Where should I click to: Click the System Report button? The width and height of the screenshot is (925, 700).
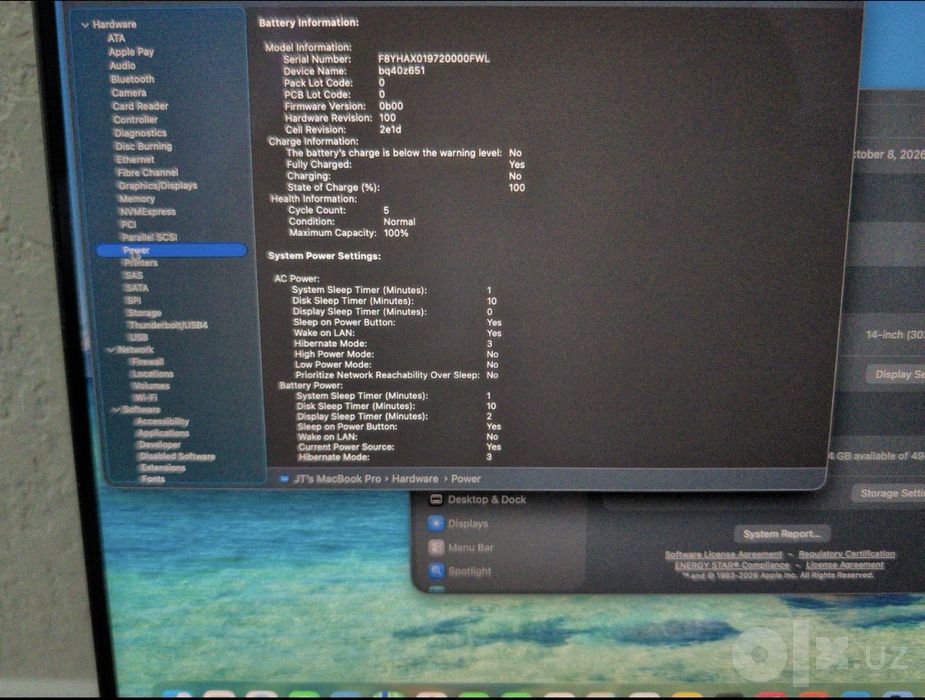[x=782, y=534]
